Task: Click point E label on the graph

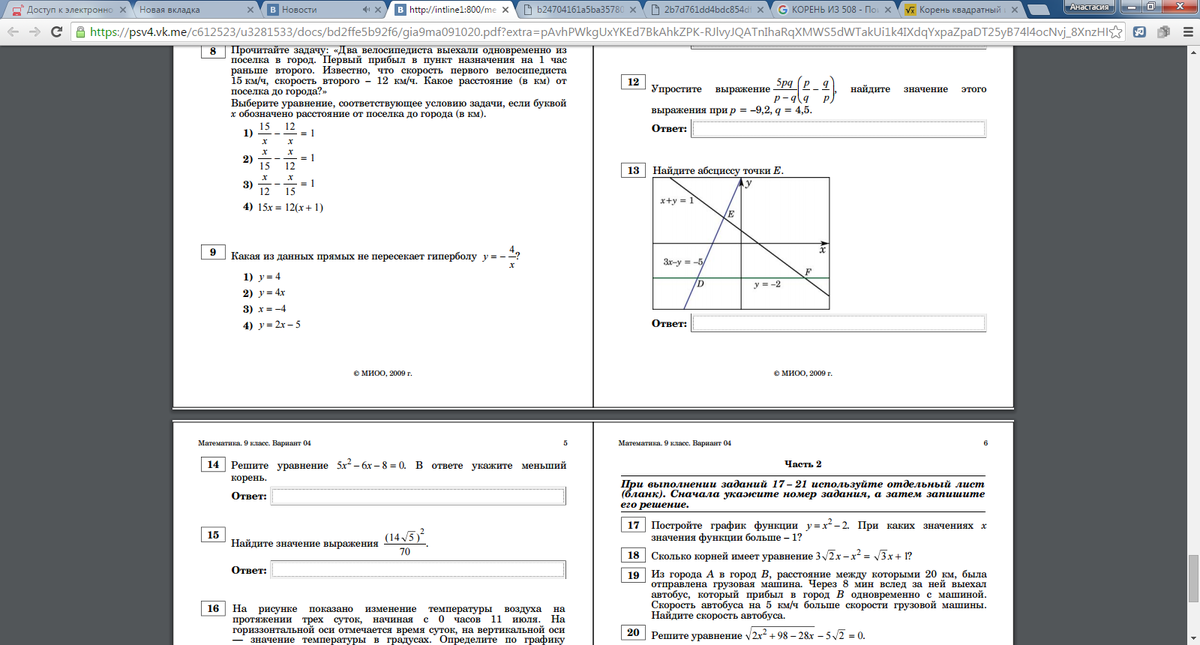Action: [x=731, y=215]
